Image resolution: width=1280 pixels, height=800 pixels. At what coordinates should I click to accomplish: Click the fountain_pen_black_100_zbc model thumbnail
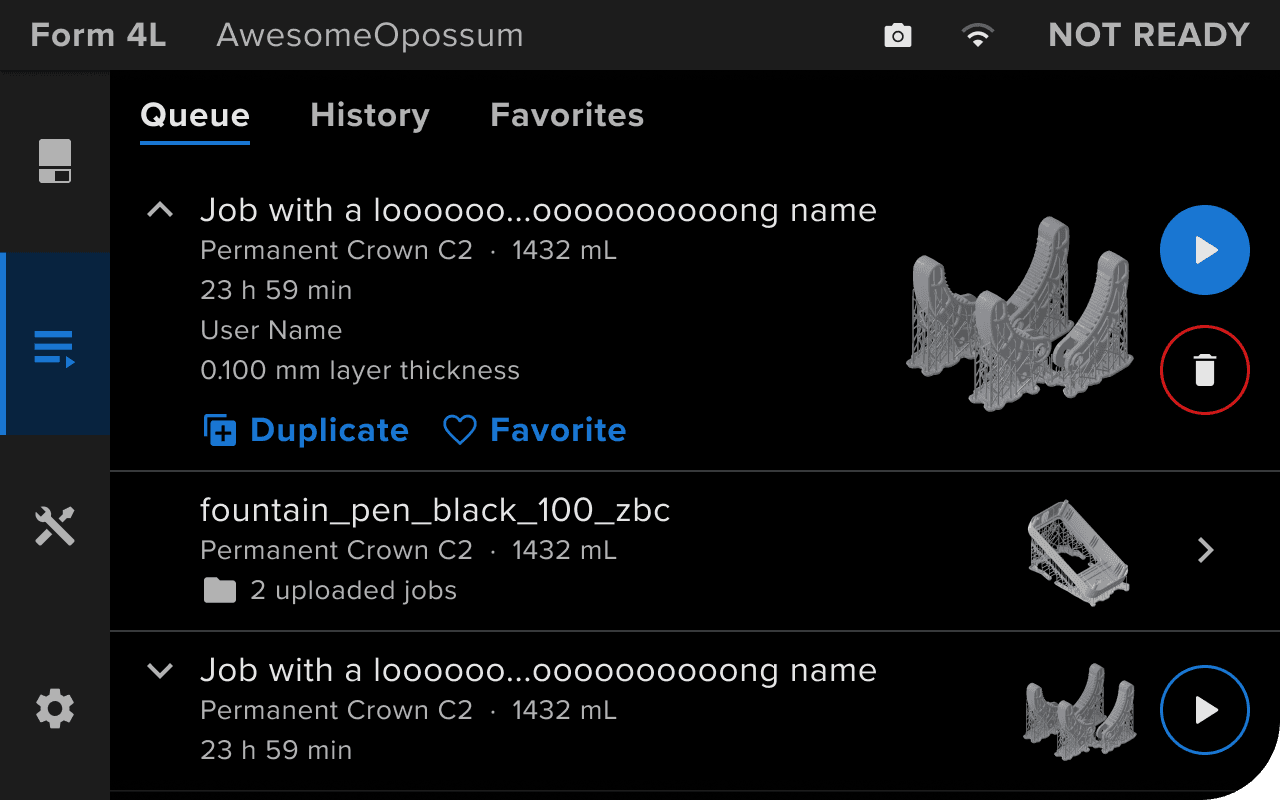click(1078, 551)
